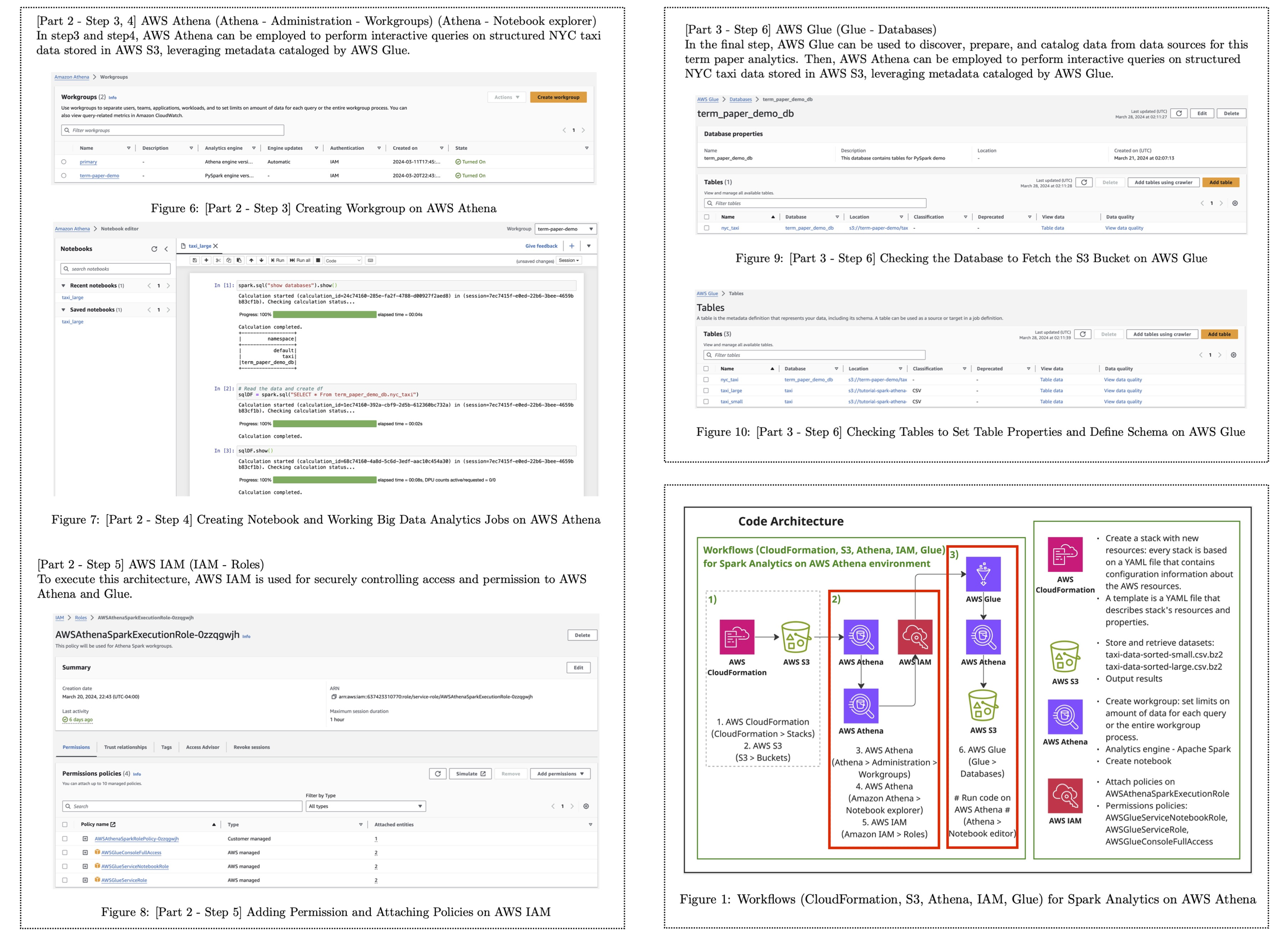Click the progress bar with elapsed time 00:02s

pyautogui.click(x=324, y=423)
